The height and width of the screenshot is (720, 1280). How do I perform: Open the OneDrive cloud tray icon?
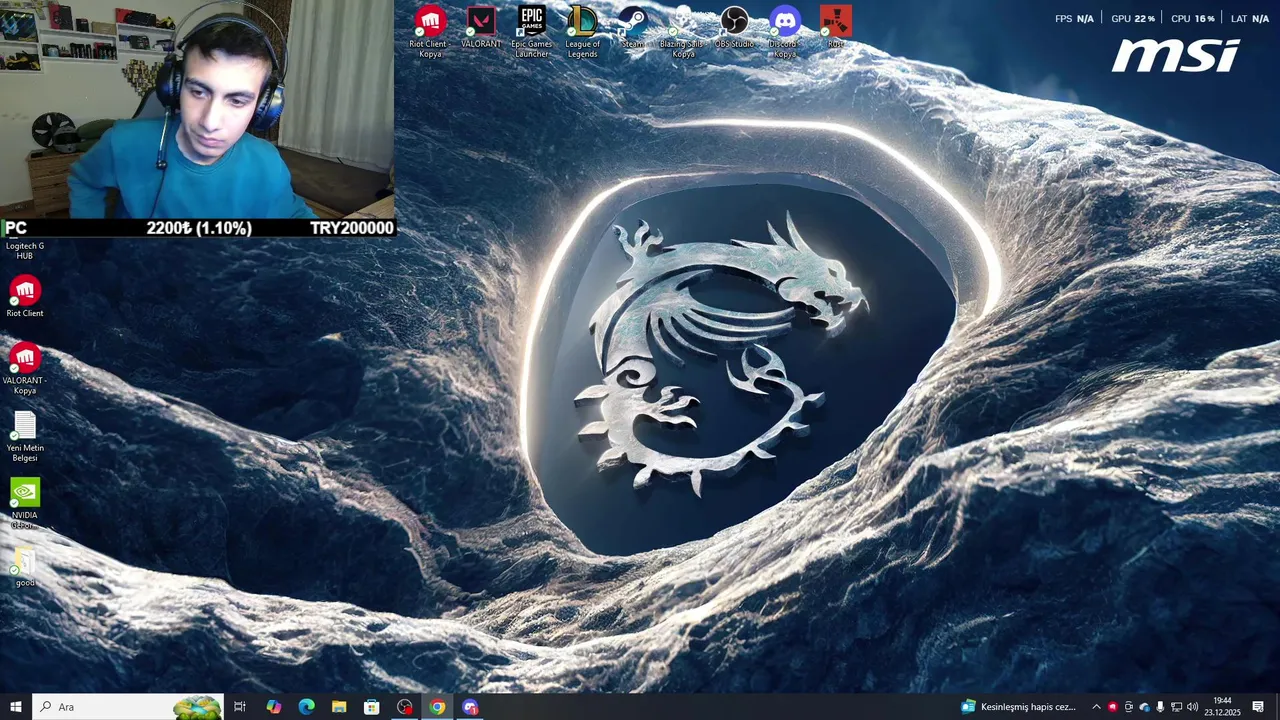[x=1144, y=707]
